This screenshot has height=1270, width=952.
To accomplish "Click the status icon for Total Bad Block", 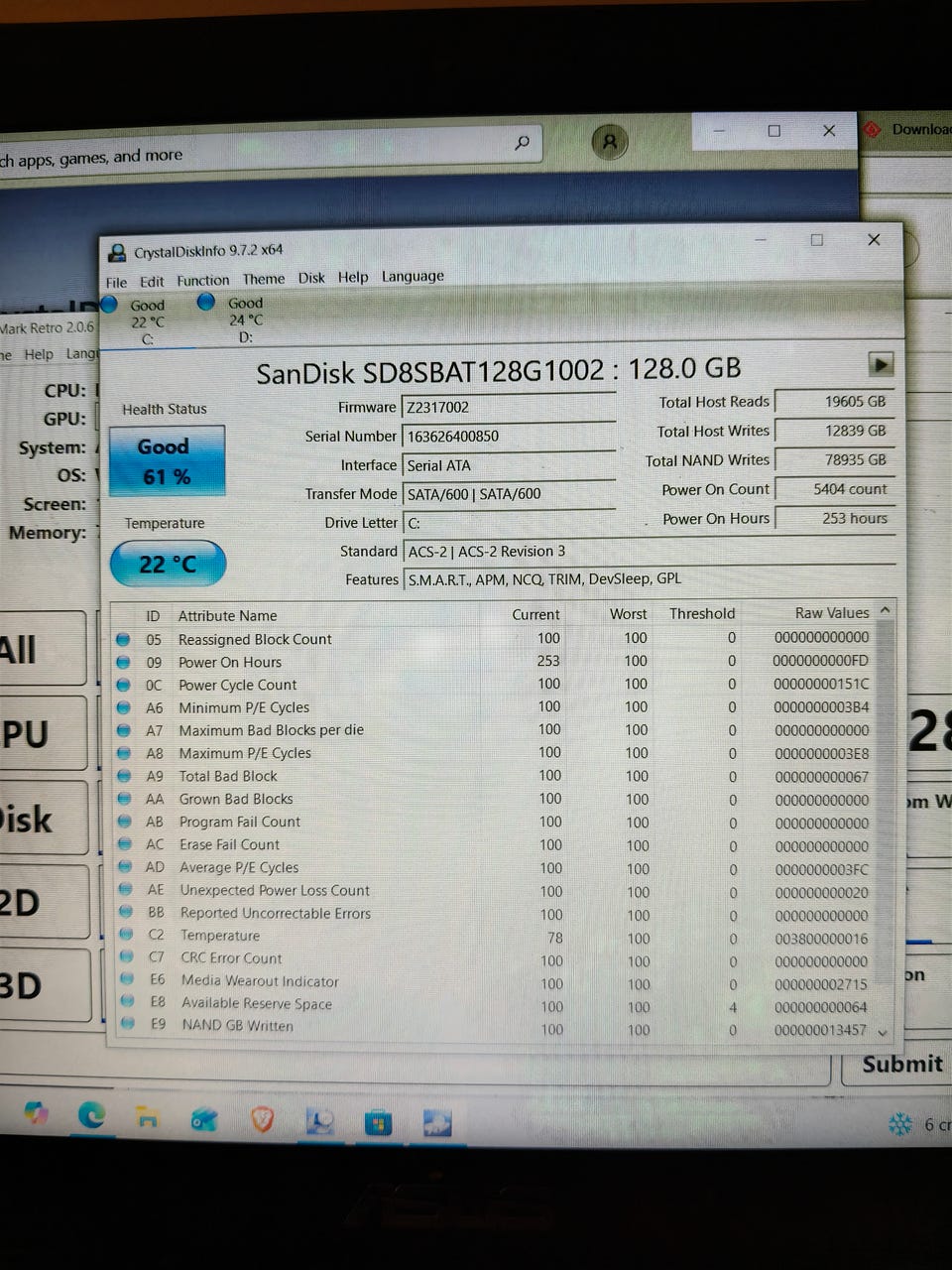I will pos(124,776).
